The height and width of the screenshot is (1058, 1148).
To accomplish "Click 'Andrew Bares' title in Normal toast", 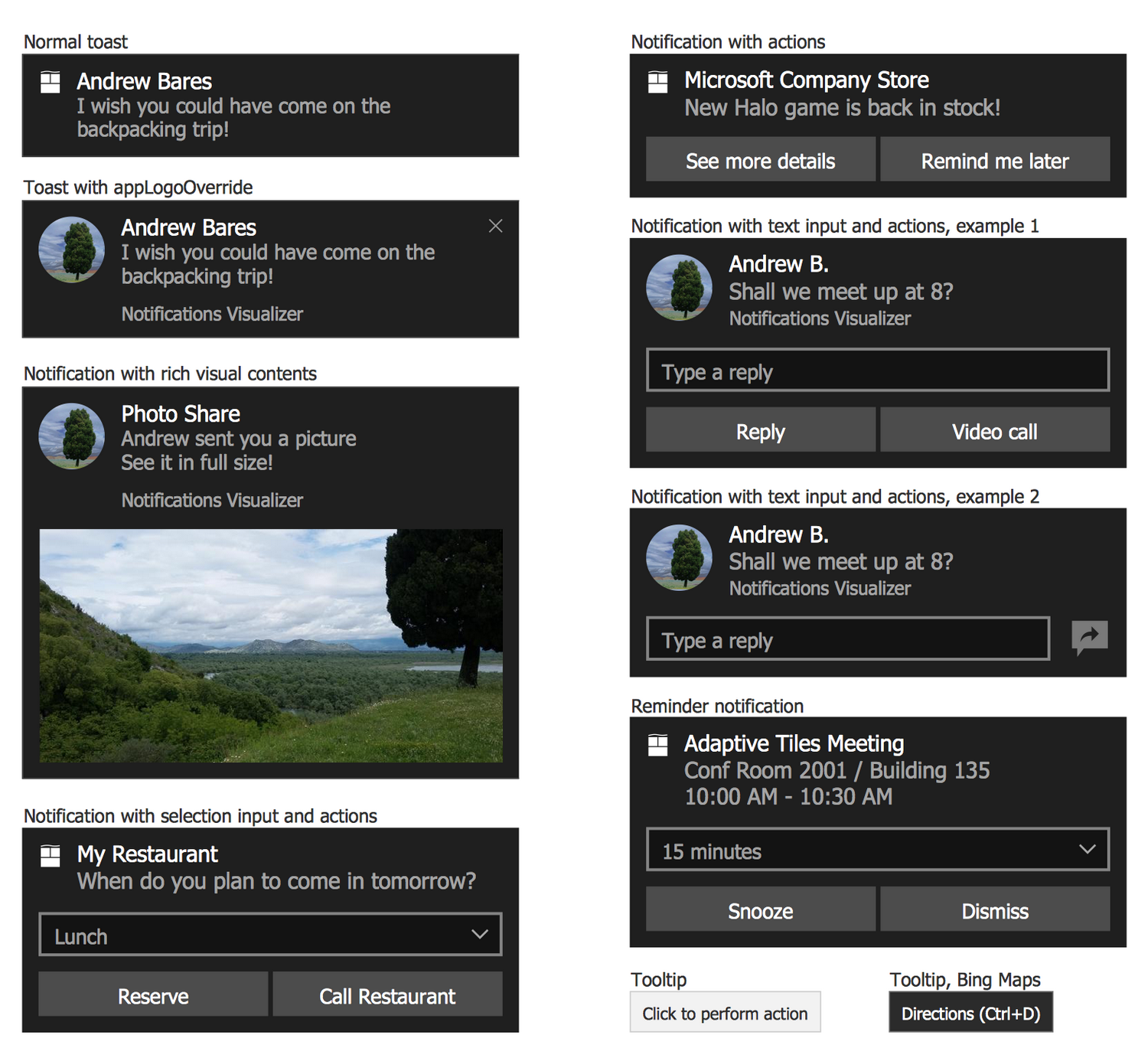I will (x=145, y=81).
